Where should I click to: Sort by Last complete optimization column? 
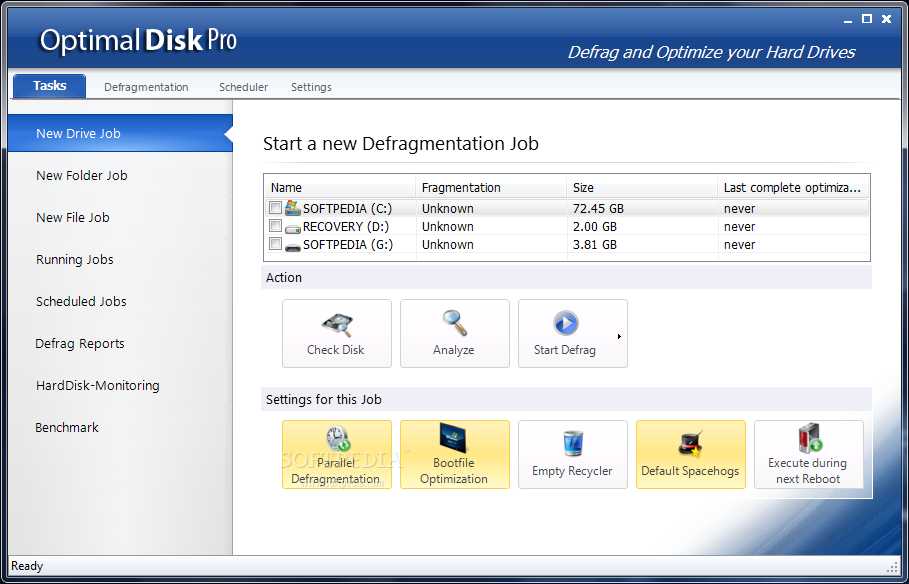[x=794, y=188]
